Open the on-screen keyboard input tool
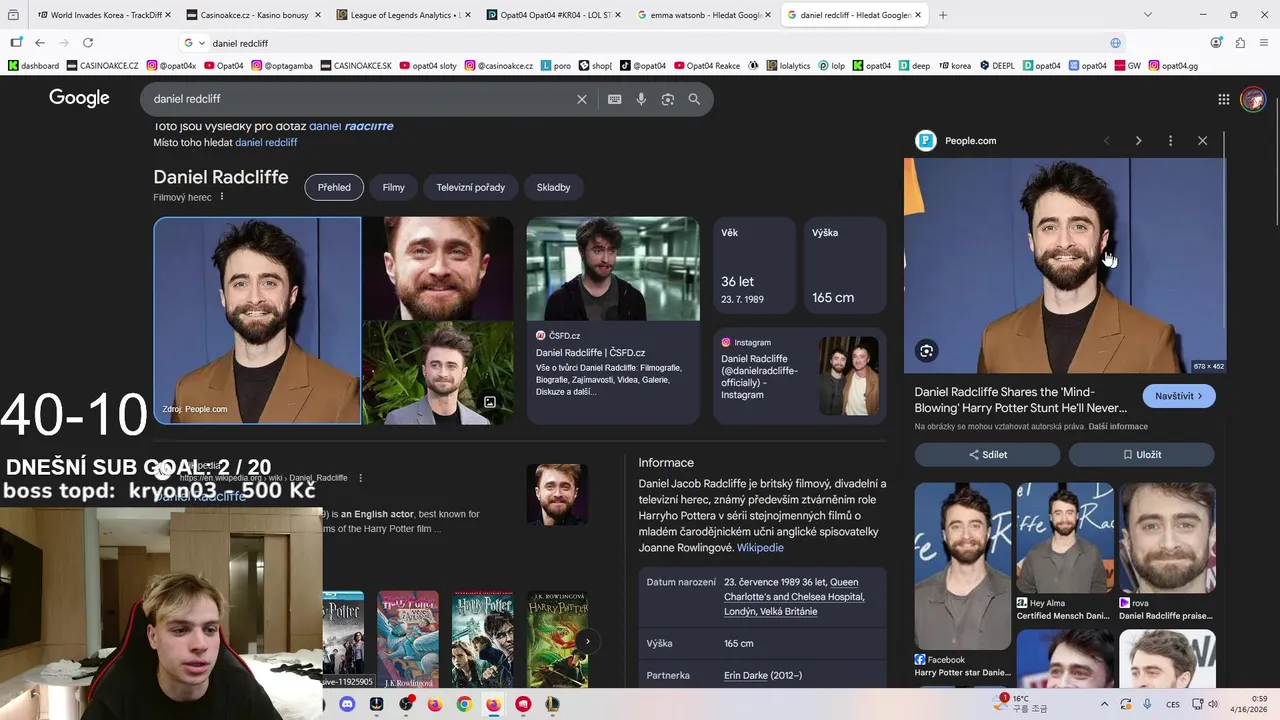Screen dimensions: 1280x720 click(614, 99)
